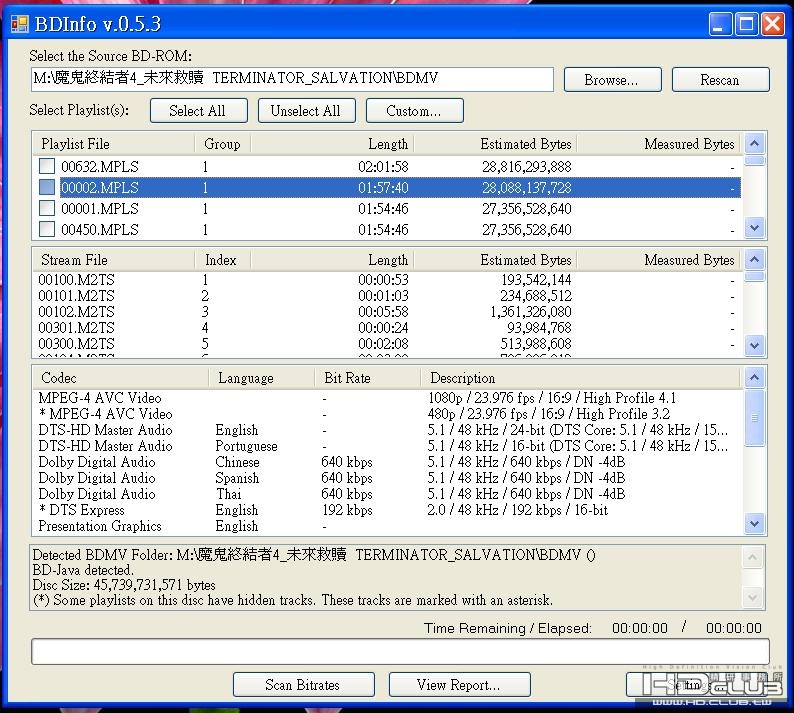Select the 00102.MPLS stream file row
794x713 pixels.
[77, 312]
